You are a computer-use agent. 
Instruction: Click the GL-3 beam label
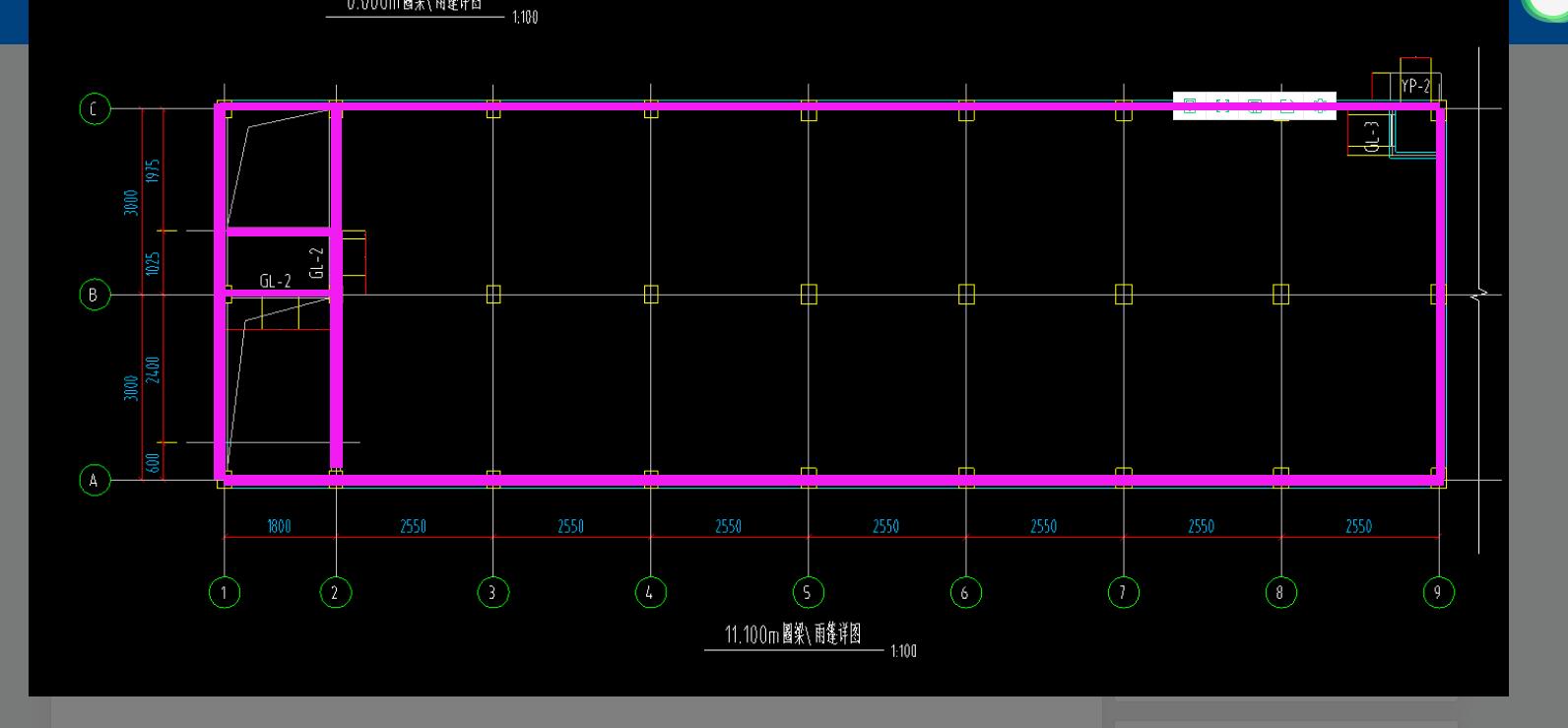pyautogui.click(x=1372, y=136)
